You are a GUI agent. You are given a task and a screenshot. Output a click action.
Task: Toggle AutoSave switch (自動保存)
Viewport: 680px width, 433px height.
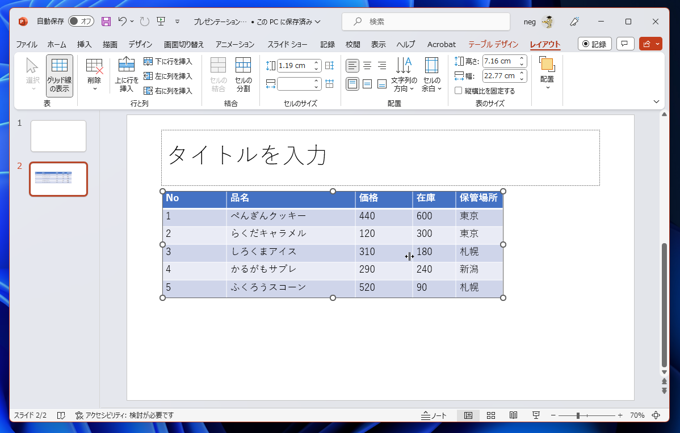pos(81,21)
